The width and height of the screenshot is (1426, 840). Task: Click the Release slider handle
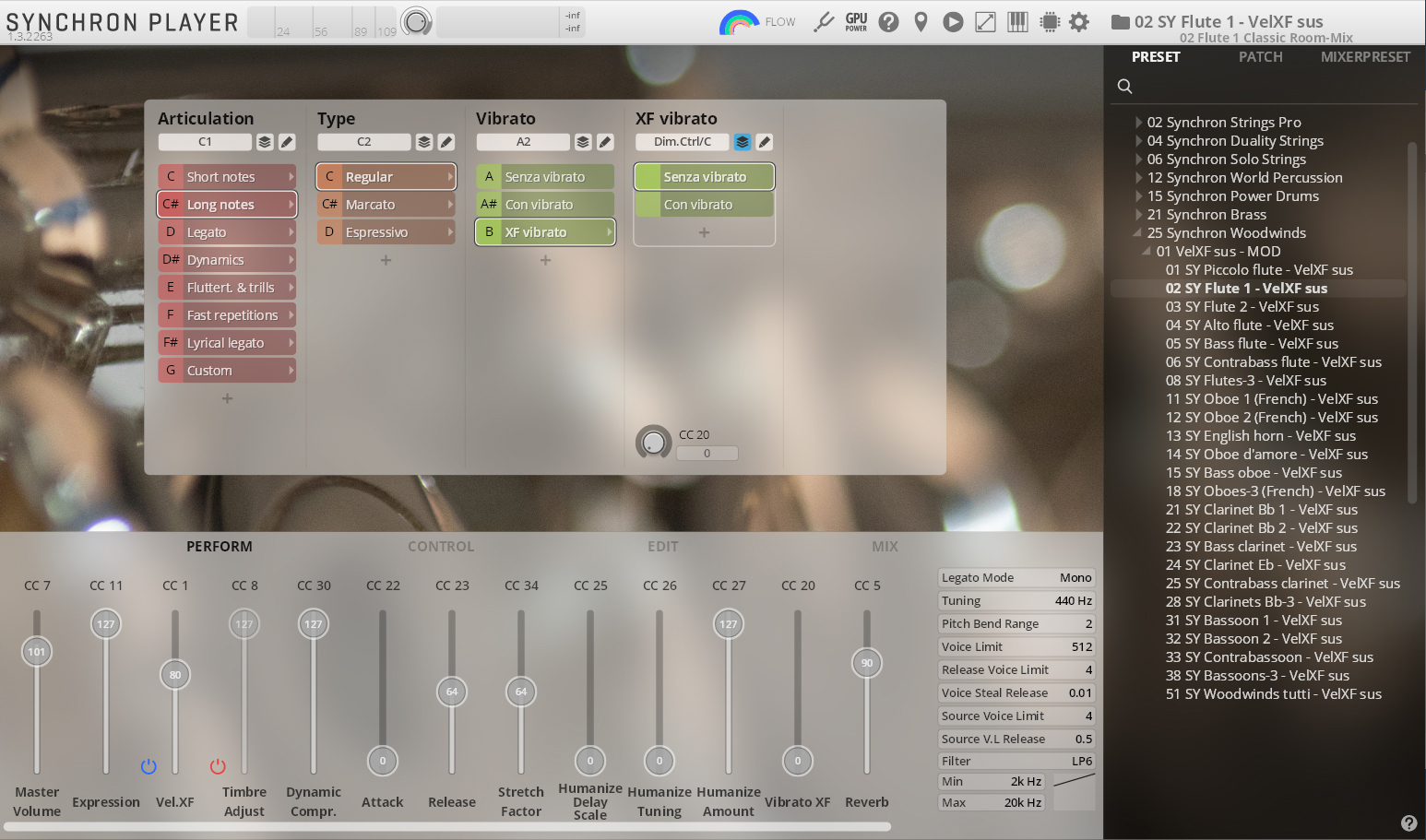pyautogui.click(x=452, y=692)
